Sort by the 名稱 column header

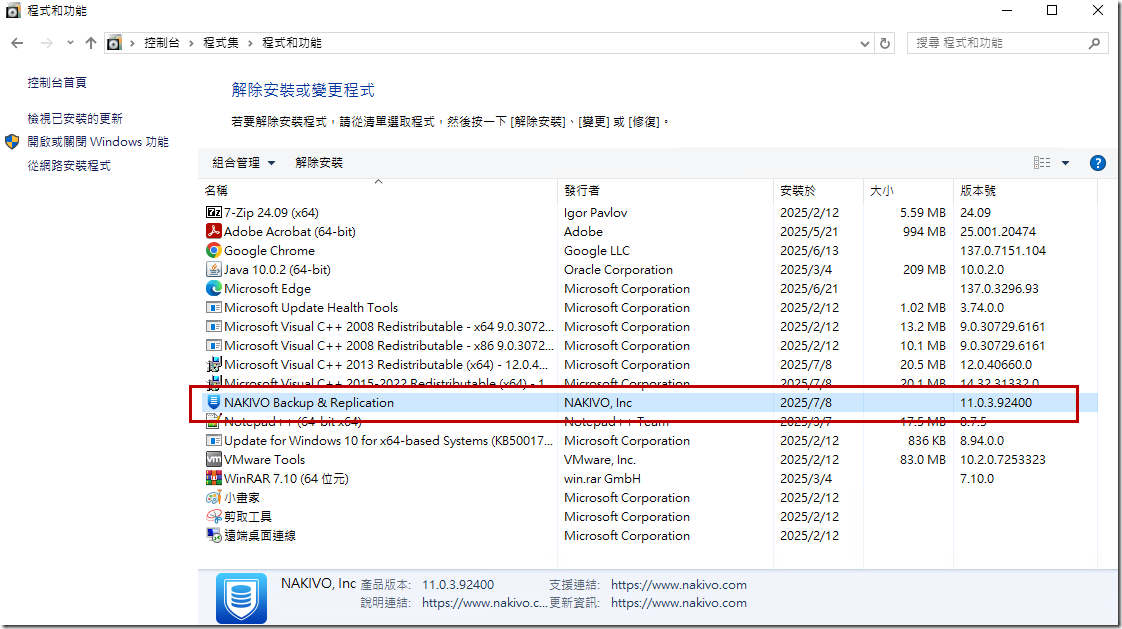tap(379, 190)
